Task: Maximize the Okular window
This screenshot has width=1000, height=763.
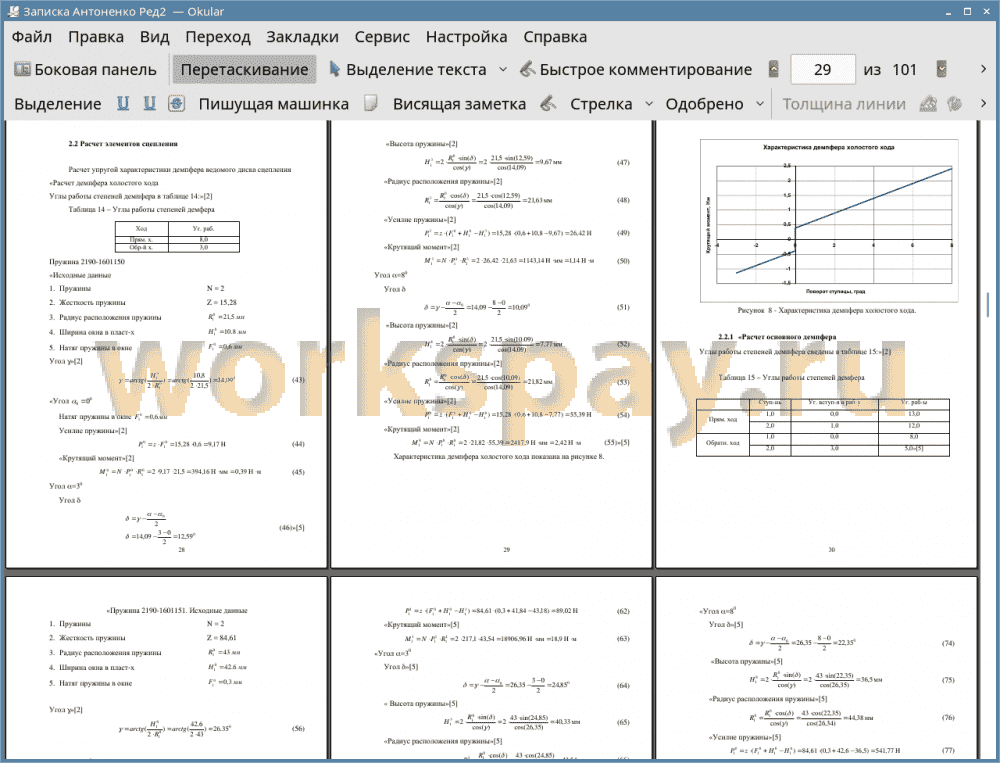Action: (x=967, y=11)
